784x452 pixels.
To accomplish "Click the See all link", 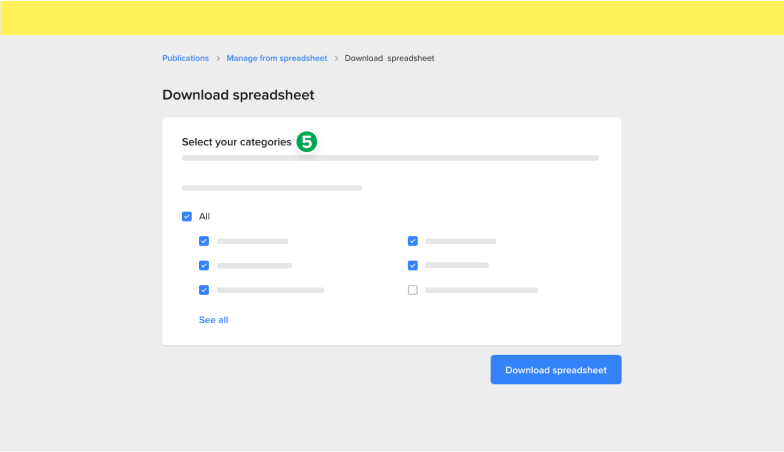I will pyautogui.click(x=214, y=320).
